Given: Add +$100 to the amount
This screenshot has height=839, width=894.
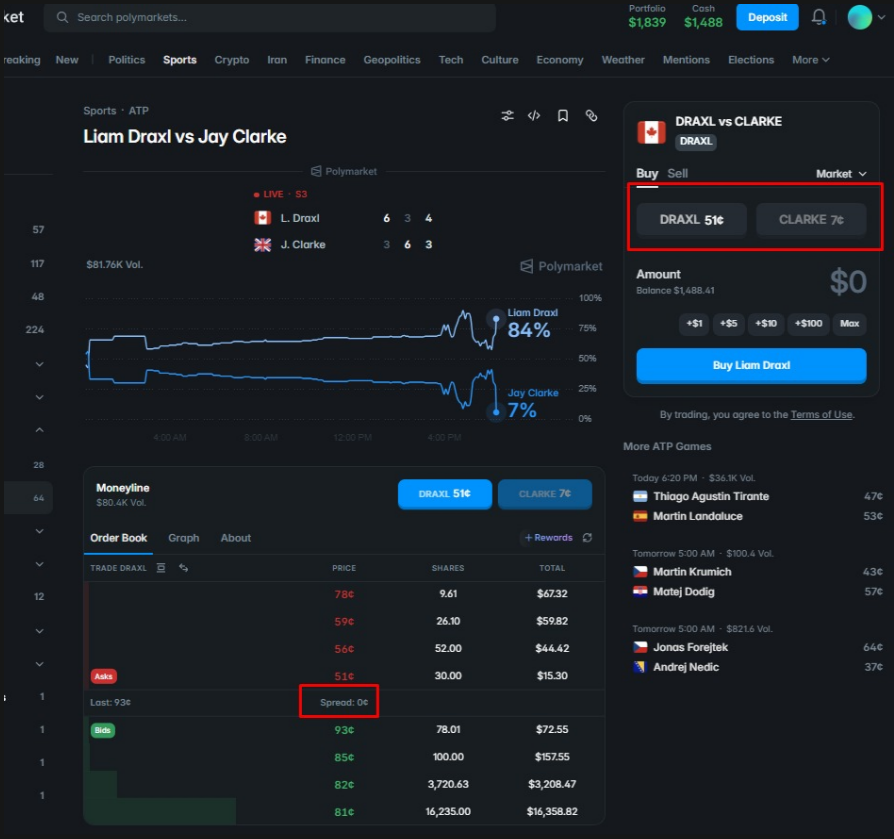Looking at the screenshot, I should [x=808, y=324].
